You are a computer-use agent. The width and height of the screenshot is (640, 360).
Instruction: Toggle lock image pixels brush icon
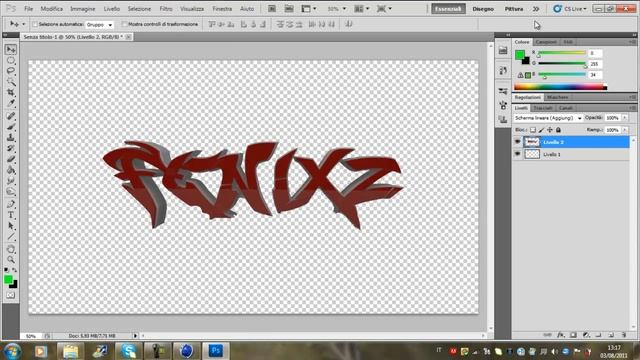(x=541, y=130)
